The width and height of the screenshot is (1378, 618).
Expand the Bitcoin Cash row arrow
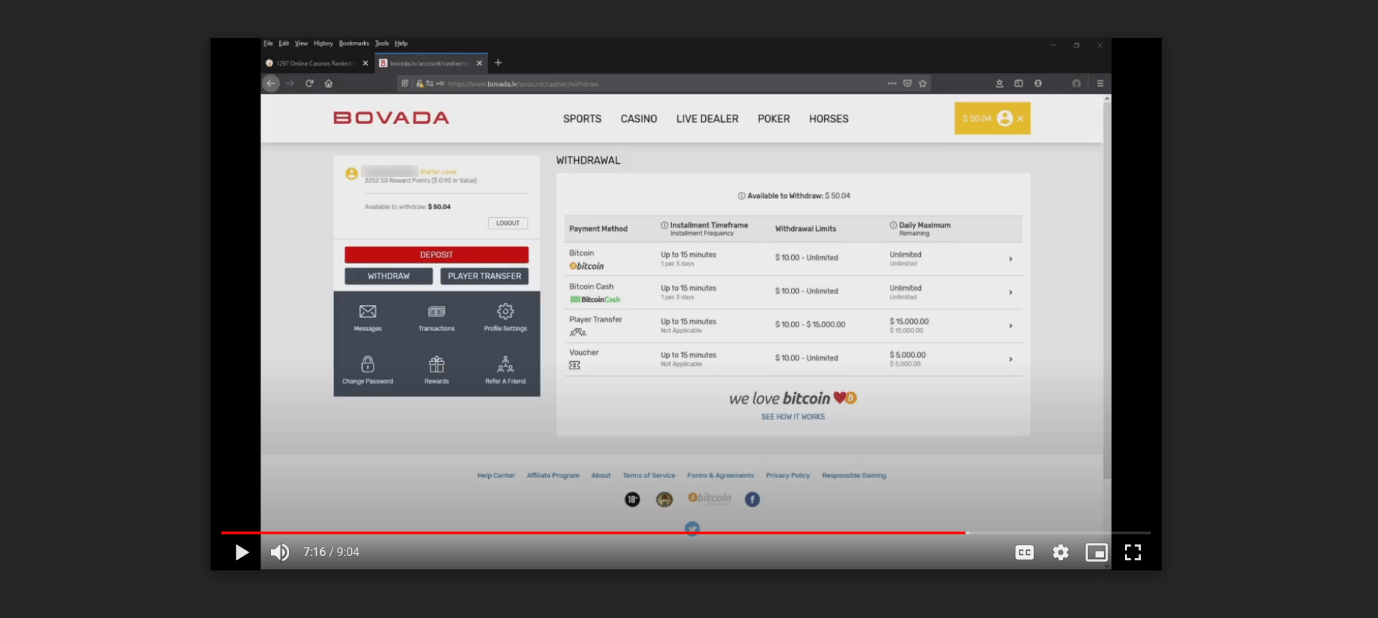[1010, 292]
